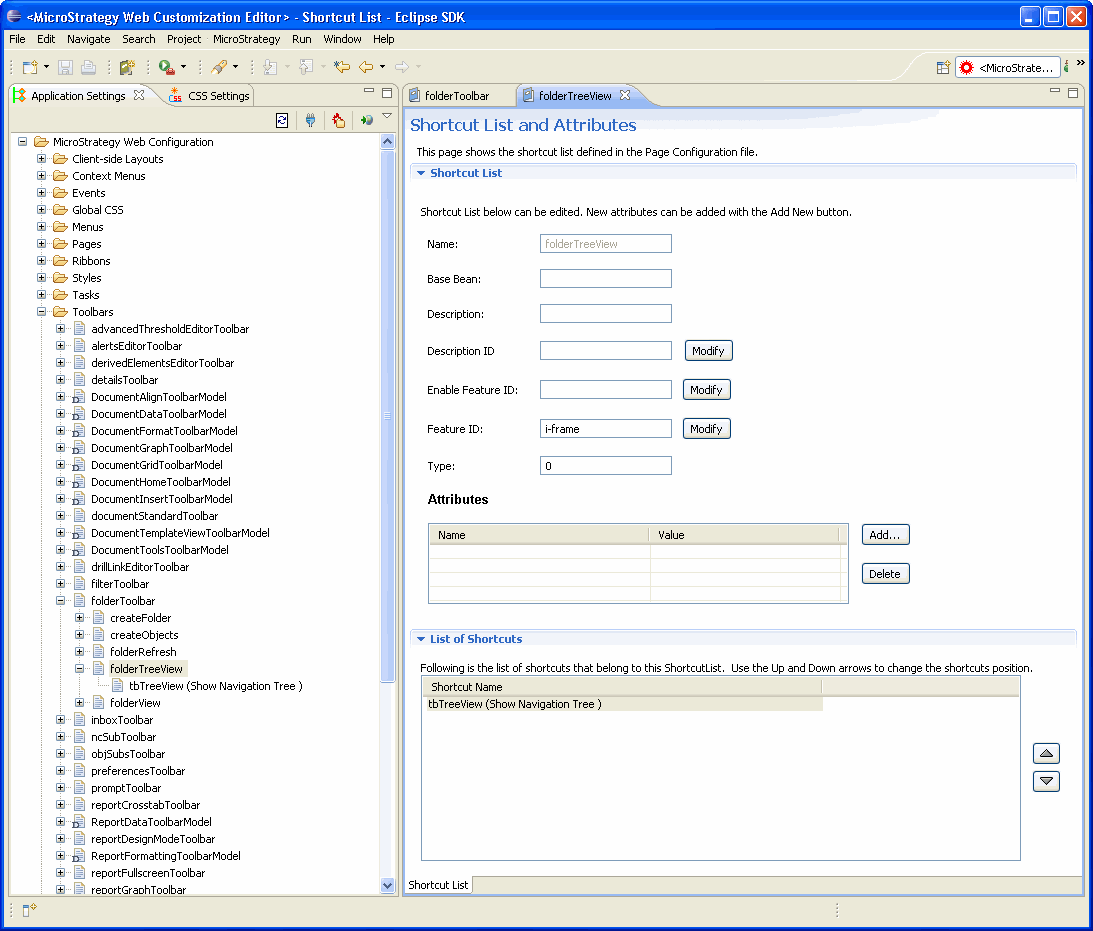Click the flashlight Search toolbar icon
1093x931 pixels.
pyautogui.click(x=219, y=67)
